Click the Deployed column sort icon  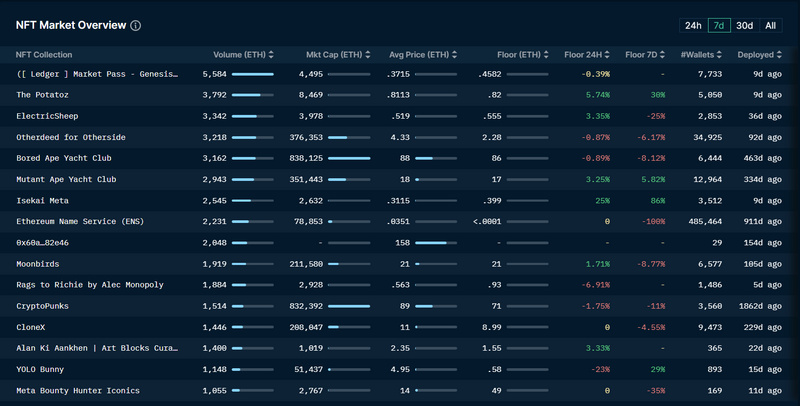781,54
